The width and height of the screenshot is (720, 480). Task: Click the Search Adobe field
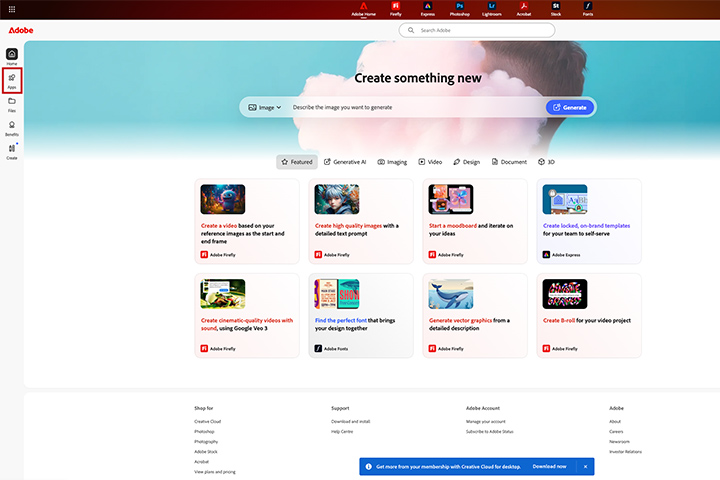pyautogui.click(x=476, y=31)
